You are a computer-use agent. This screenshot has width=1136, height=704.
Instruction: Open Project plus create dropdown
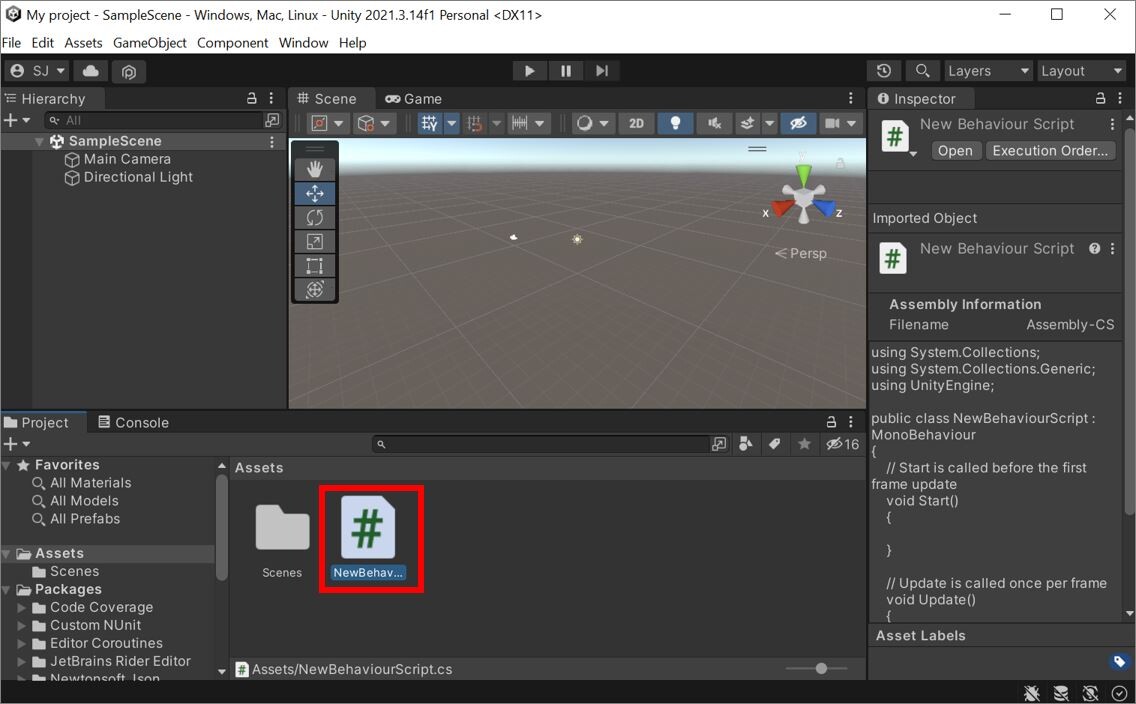[x=17, y=444]
